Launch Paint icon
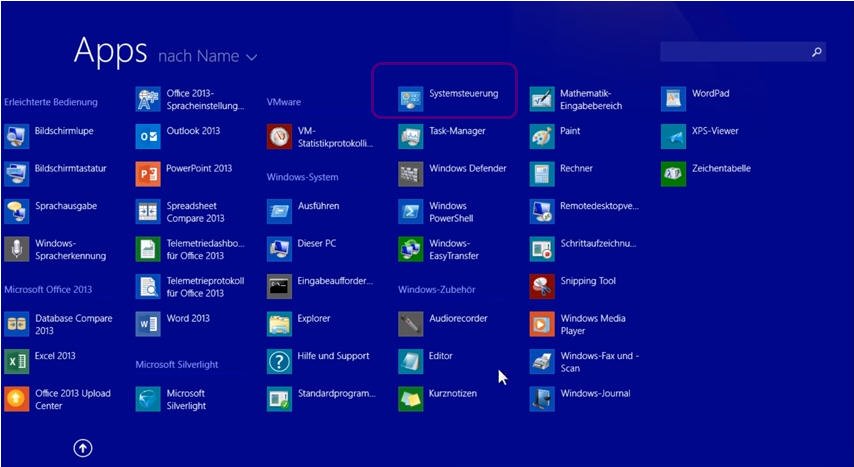Screen dimensions: 854x467 (x=542, y=136)
